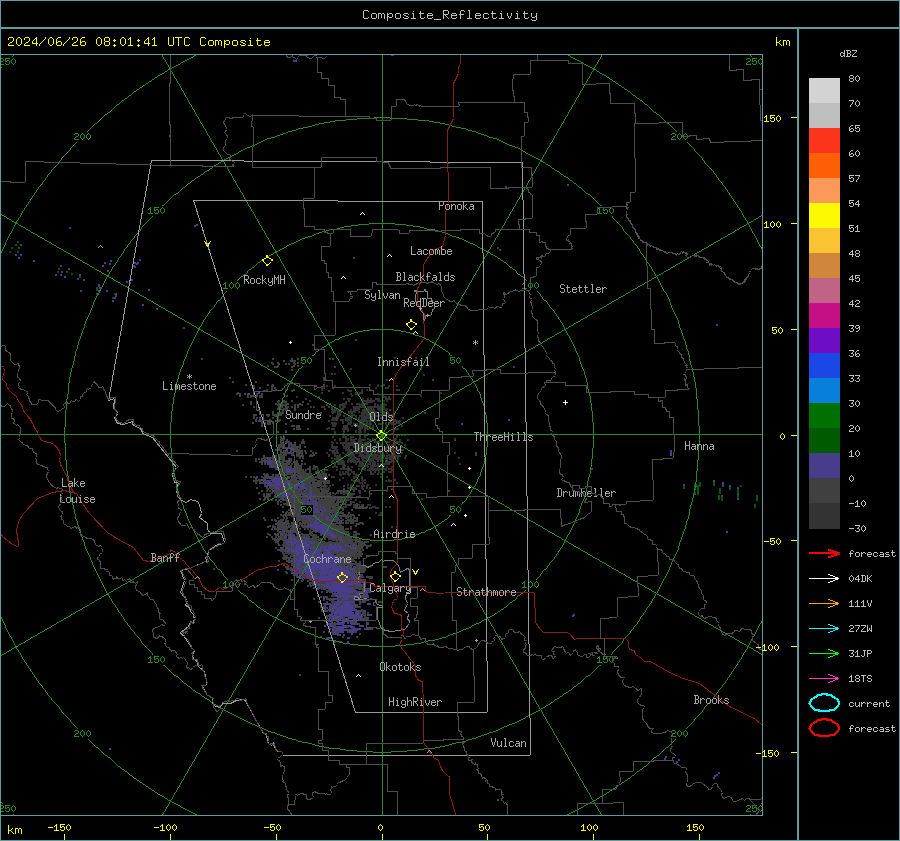Select green swatch between 30 and 20 dBZ
The height and width of the screenshot is (841, 900).
(x=824, y=416)
